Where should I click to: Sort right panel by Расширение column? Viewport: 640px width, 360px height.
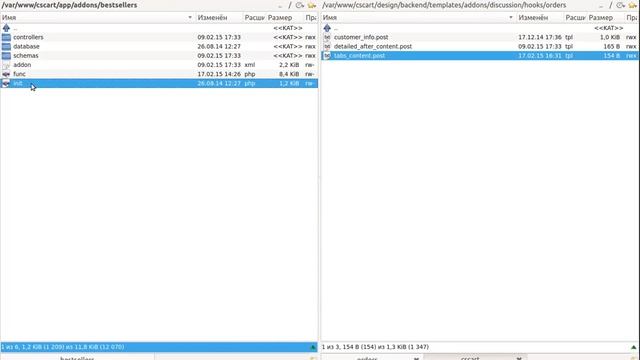tap(575, 18)
